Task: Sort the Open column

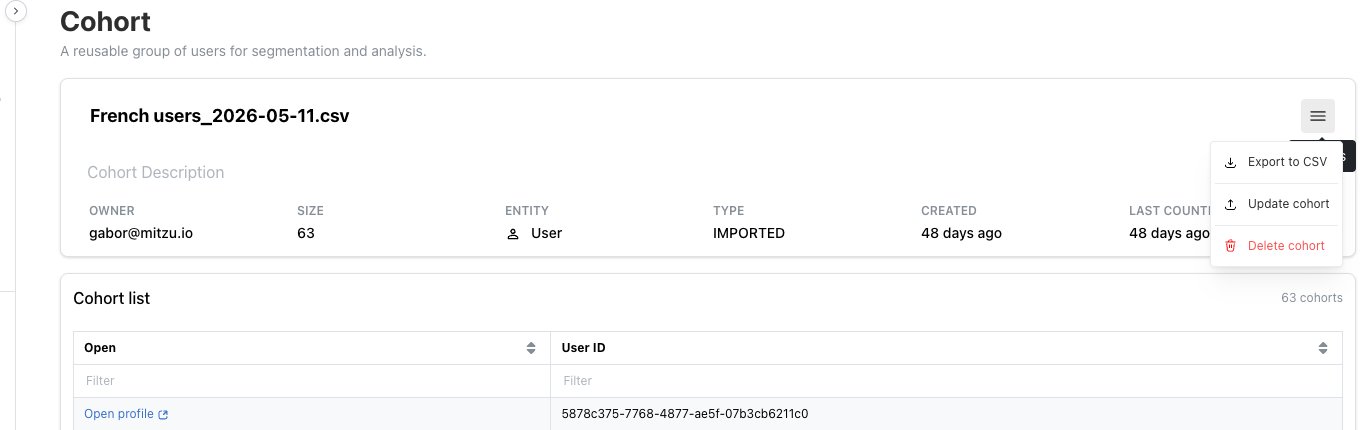Action: [x=531, y=348]
